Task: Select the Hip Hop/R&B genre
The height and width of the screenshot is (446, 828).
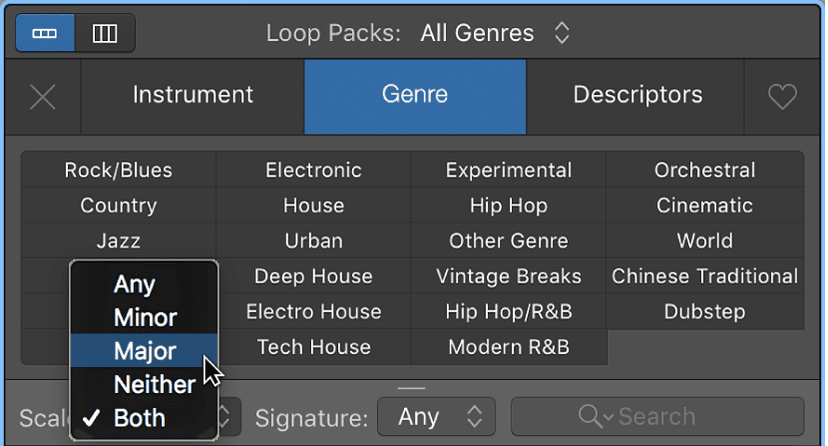Action: click(x=509, y=311)
